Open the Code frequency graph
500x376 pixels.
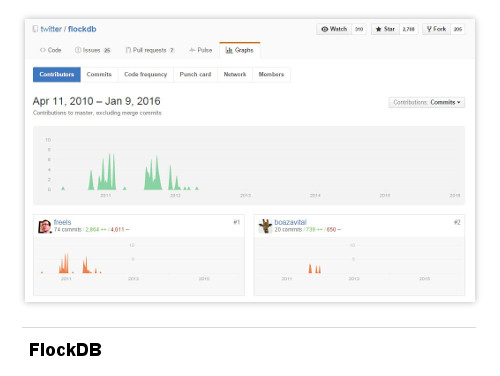point(146,74)
